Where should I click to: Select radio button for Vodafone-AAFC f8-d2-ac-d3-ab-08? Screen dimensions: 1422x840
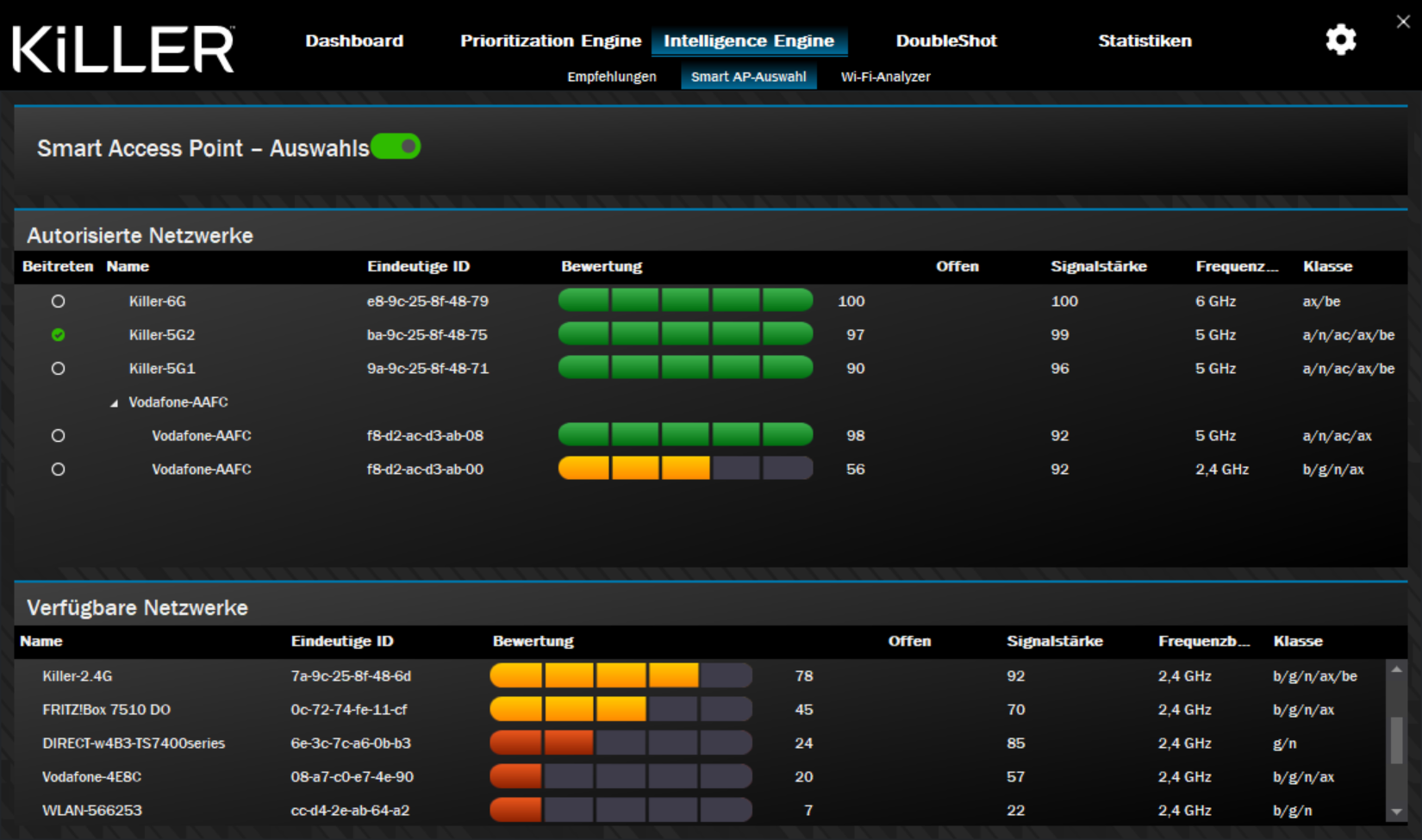click(x=58, y=436)
